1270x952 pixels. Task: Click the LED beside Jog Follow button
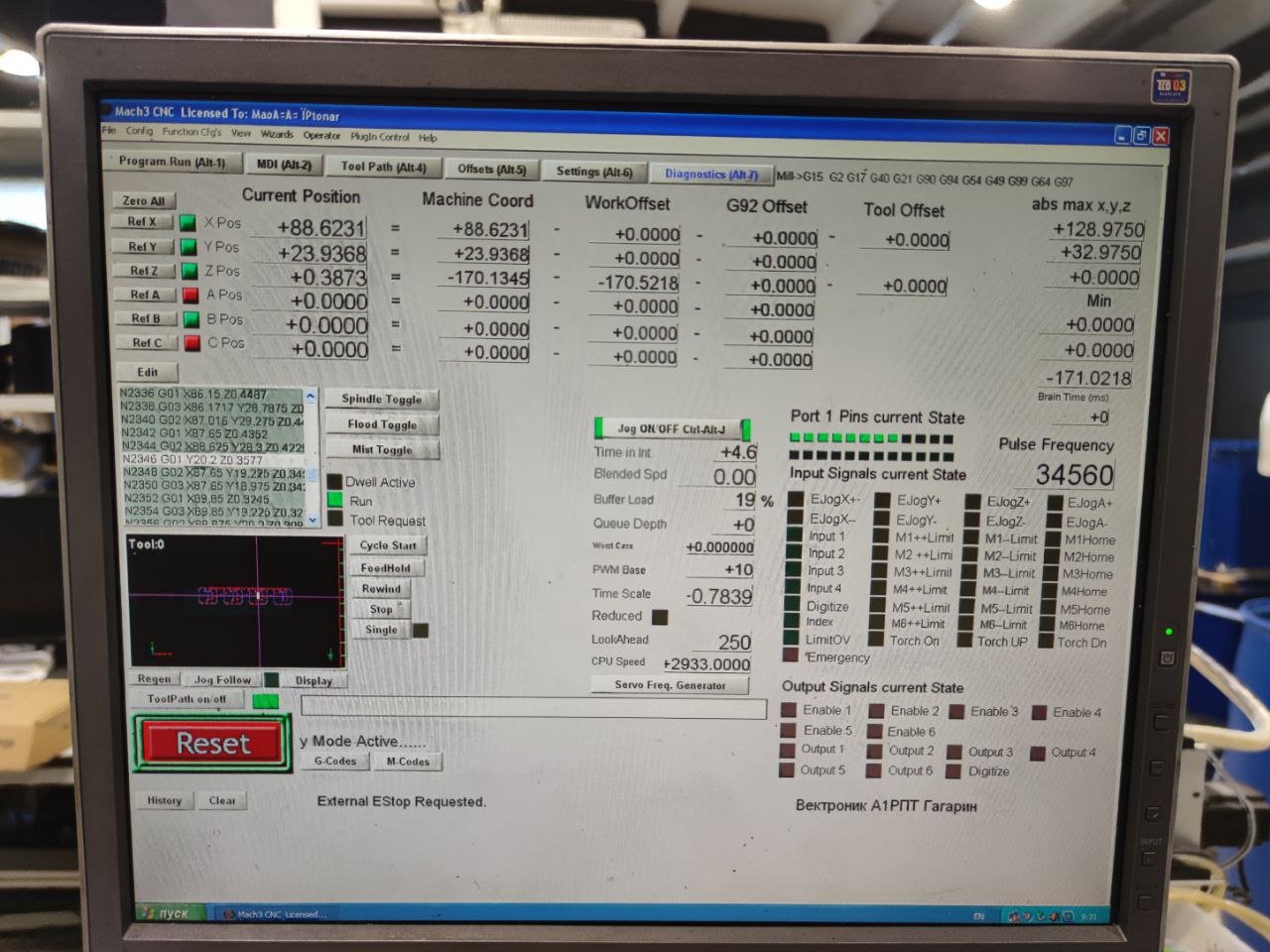[271, 679]
